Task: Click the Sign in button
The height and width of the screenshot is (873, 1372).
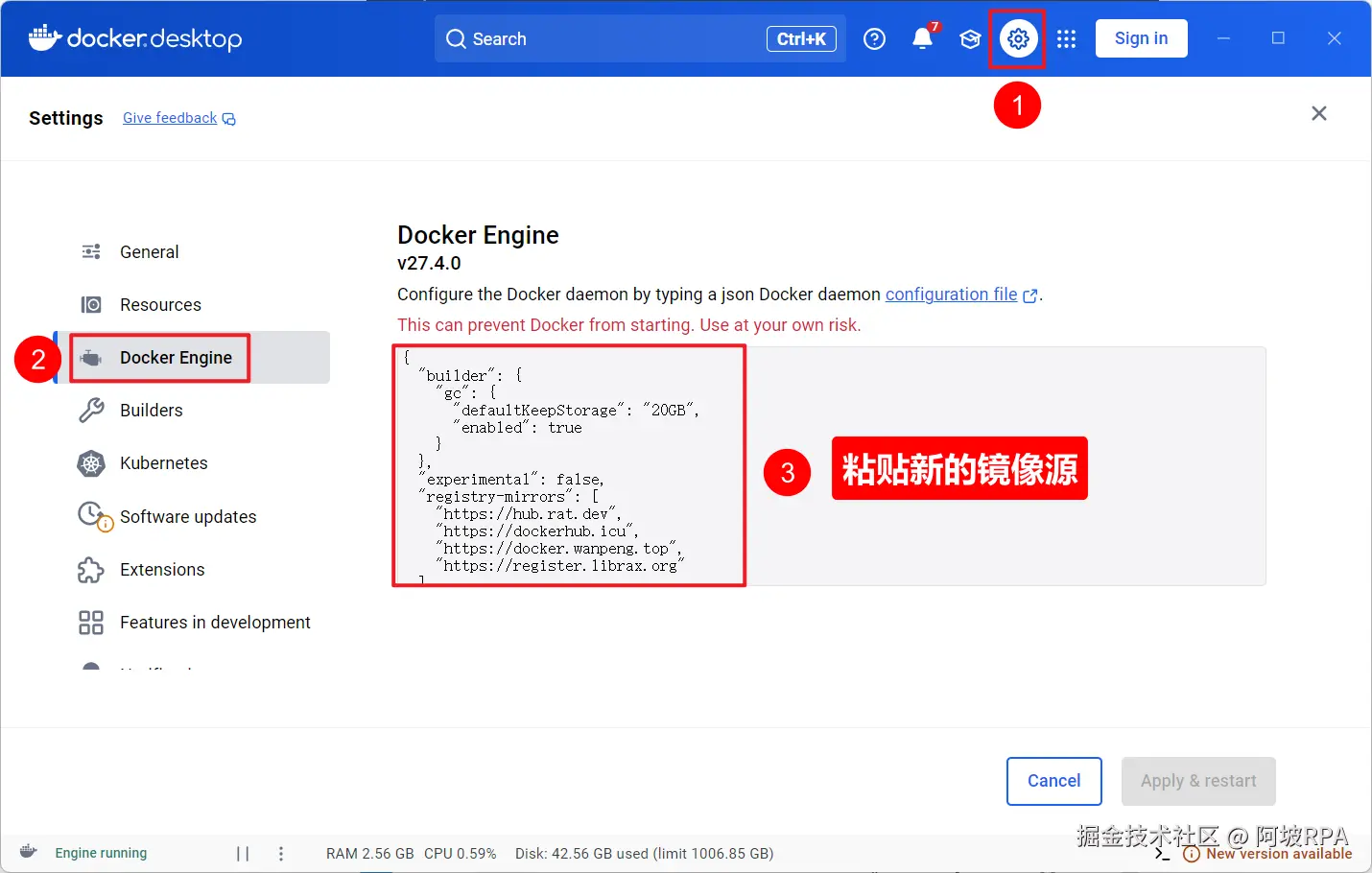Action: 1141,38
